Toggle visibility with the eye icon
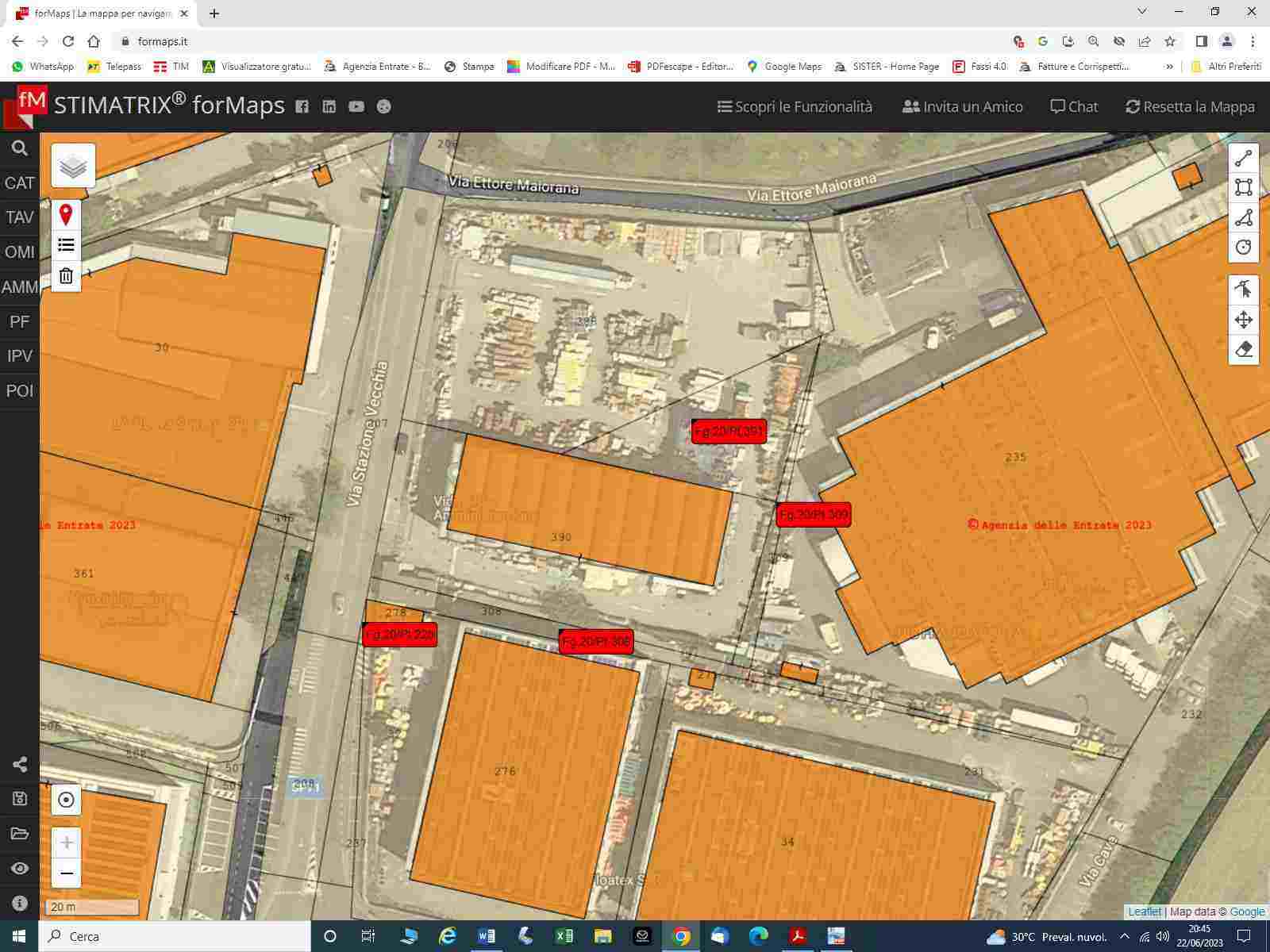Viewport: 1270px width, 952px height. 20,869
